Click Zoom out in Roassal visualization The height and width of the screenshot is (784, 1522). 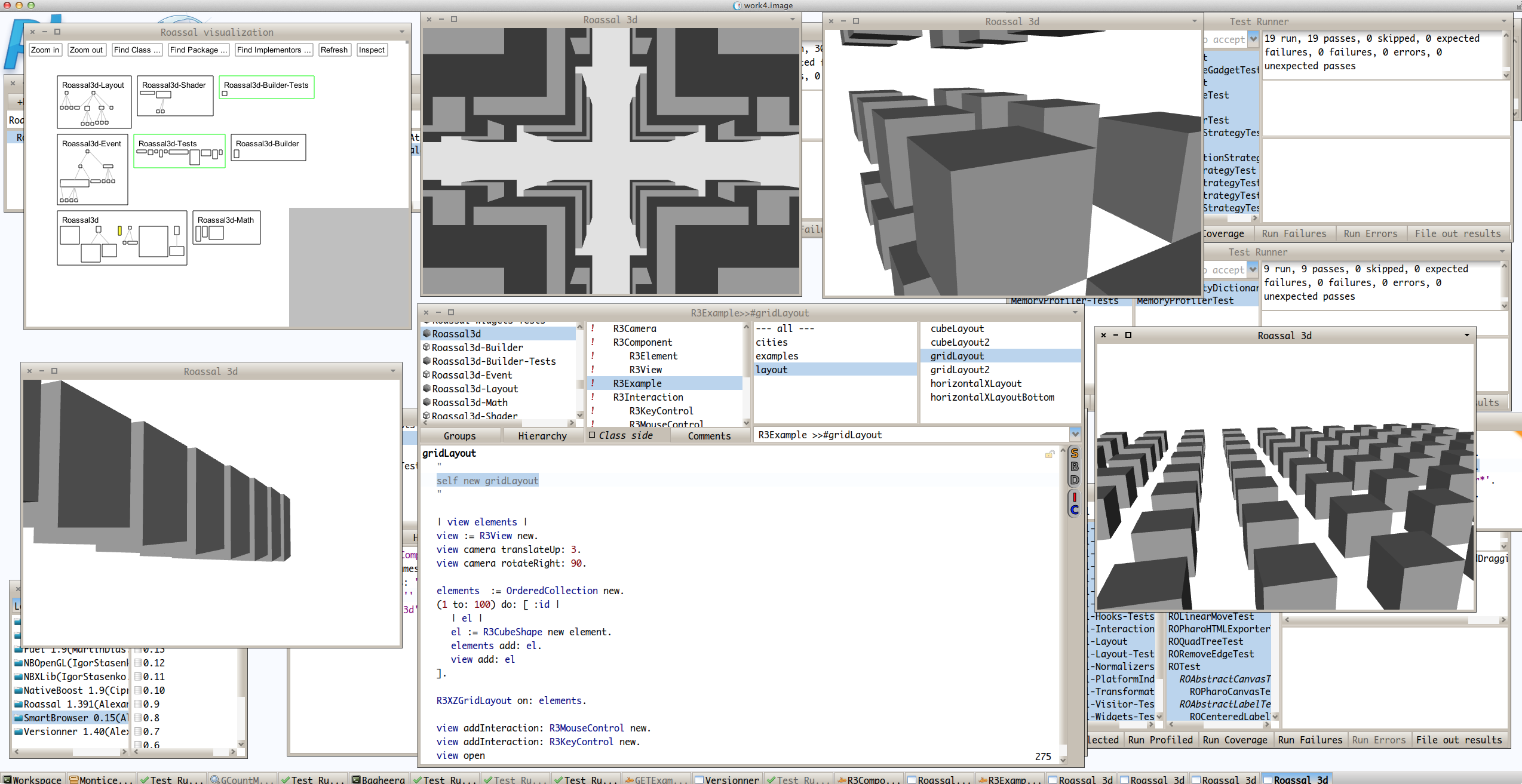[x=86, y=50]
